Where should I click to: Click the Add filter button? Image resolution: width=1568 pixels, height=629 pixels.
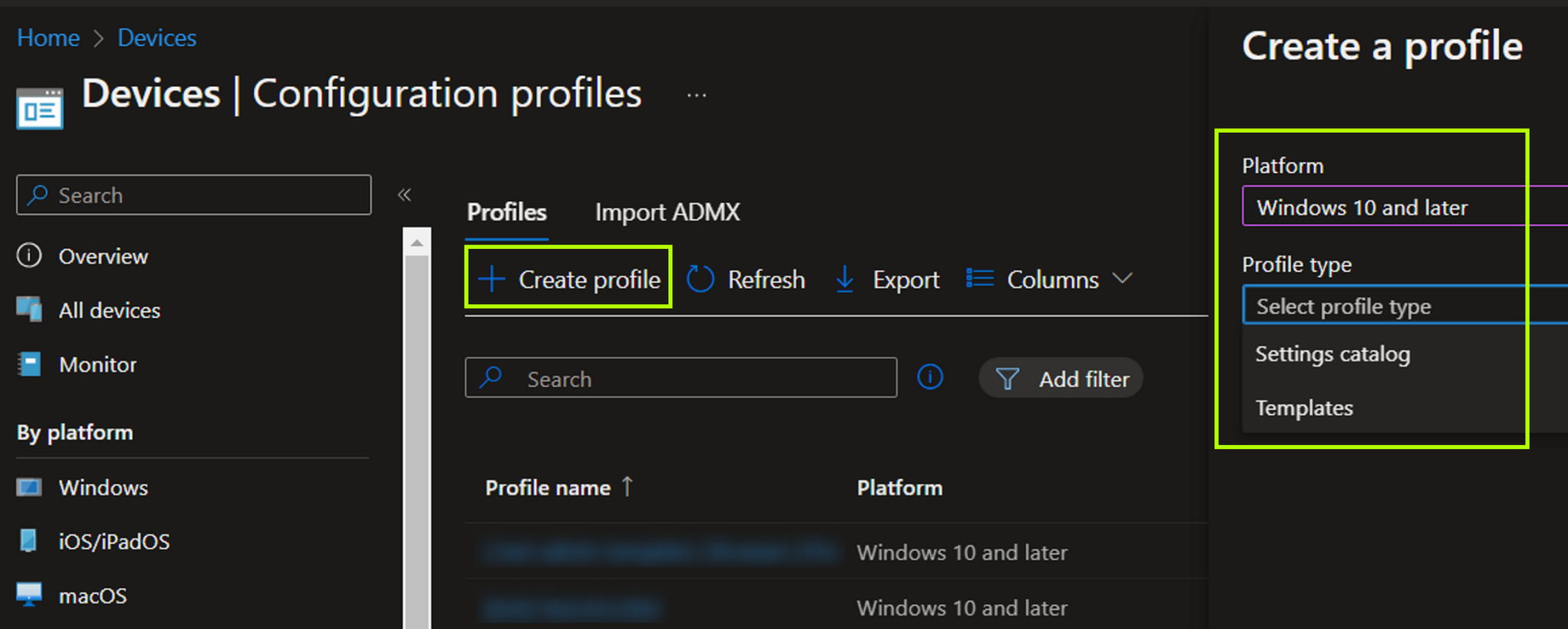point(1061,378)
